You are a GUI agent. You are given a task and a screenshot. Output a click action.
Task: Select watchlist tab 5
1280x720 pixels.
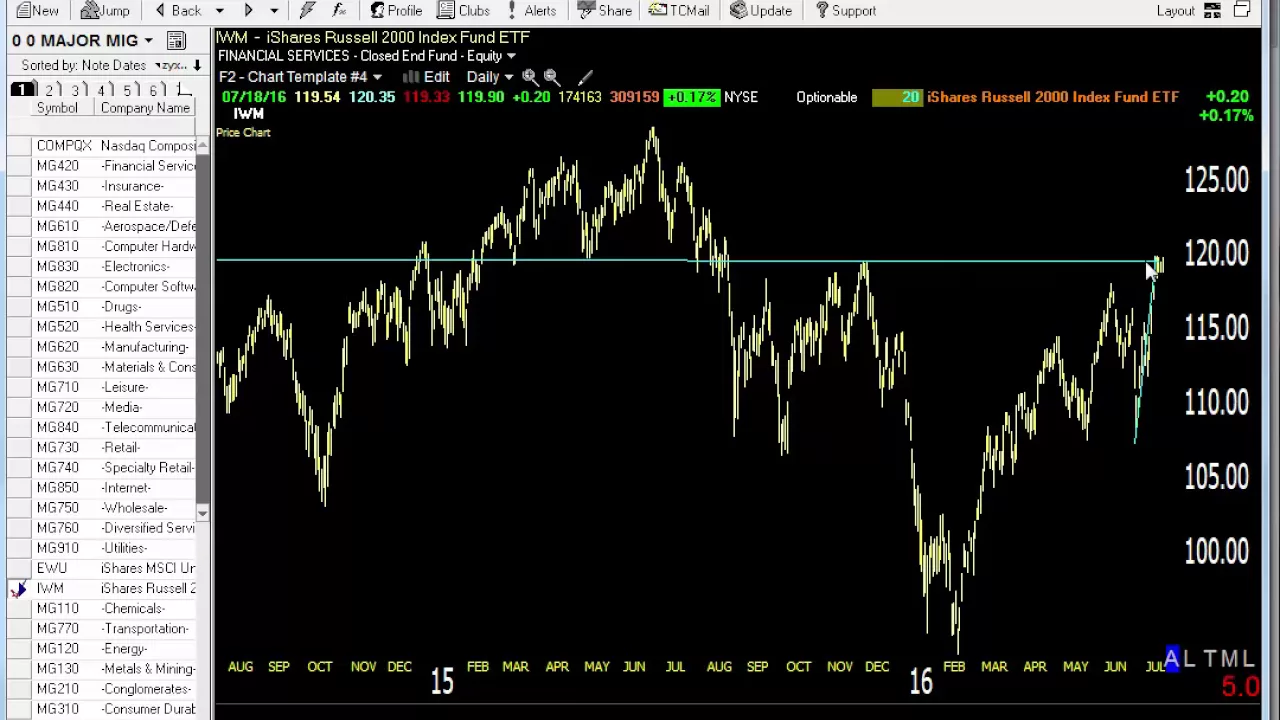point(127,90)
